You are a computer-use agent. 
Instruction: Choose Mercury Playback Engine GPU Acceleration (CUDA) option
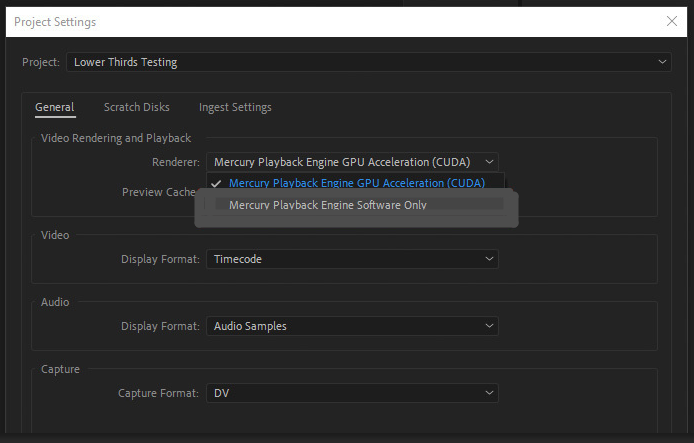[356, 183]
